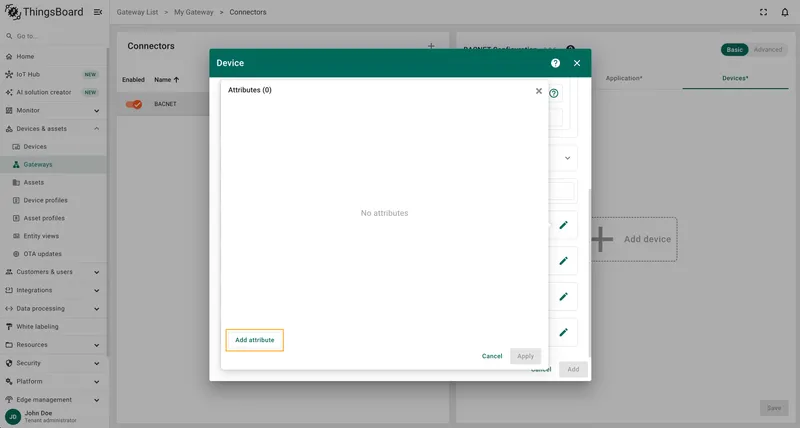Click the Go to search field

54,36
